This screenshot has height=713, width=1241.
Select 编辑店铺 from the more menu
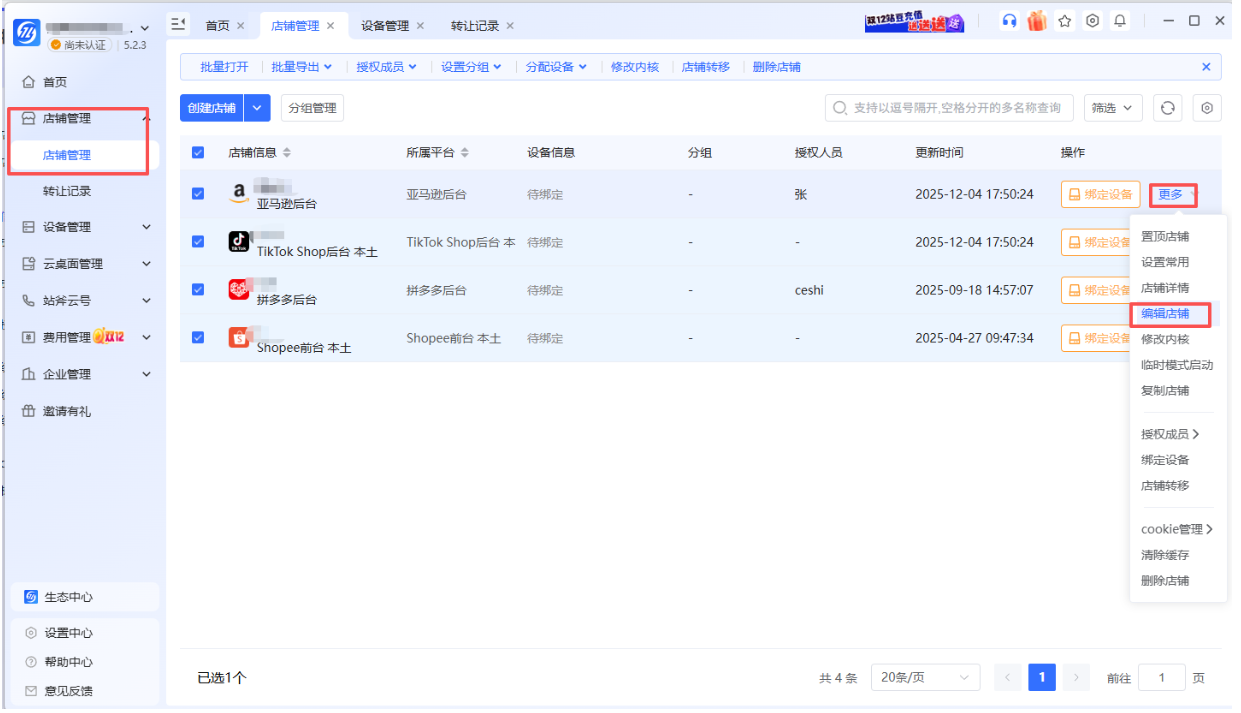tap(1165, 314)
